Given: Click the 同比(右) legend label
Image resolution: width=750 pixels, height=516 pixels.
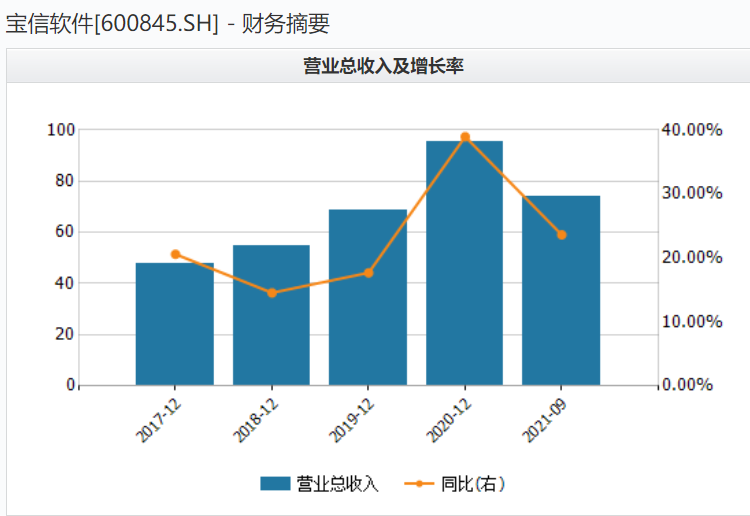Looking at the screenshot, I should [473, 484].
